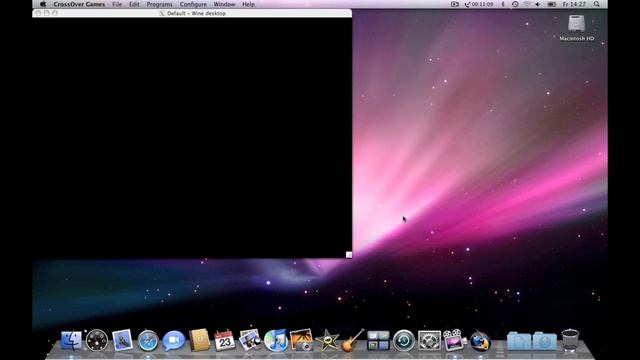Open the Help menu
The width and height of the screenshot is (640, 360).
click(249, 4)
